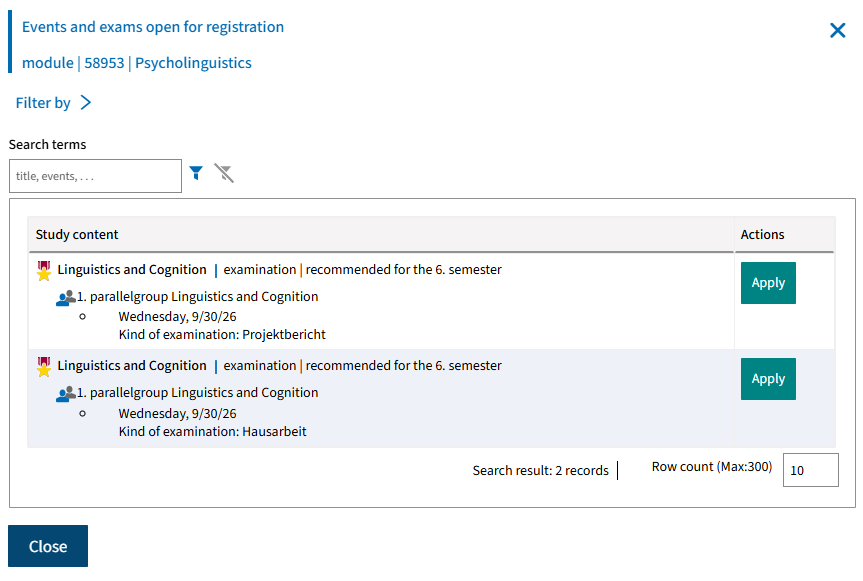Click 'recommended for the 6. semester' in the Projektbericht row

pos(403,270)
